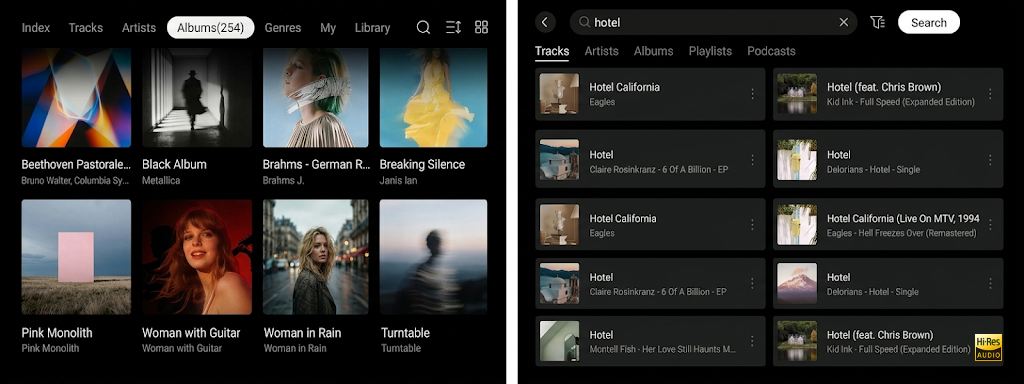Open Tracks tab in the library navigation
Screen dimensions: 1024x384
(x=86, y=27)
